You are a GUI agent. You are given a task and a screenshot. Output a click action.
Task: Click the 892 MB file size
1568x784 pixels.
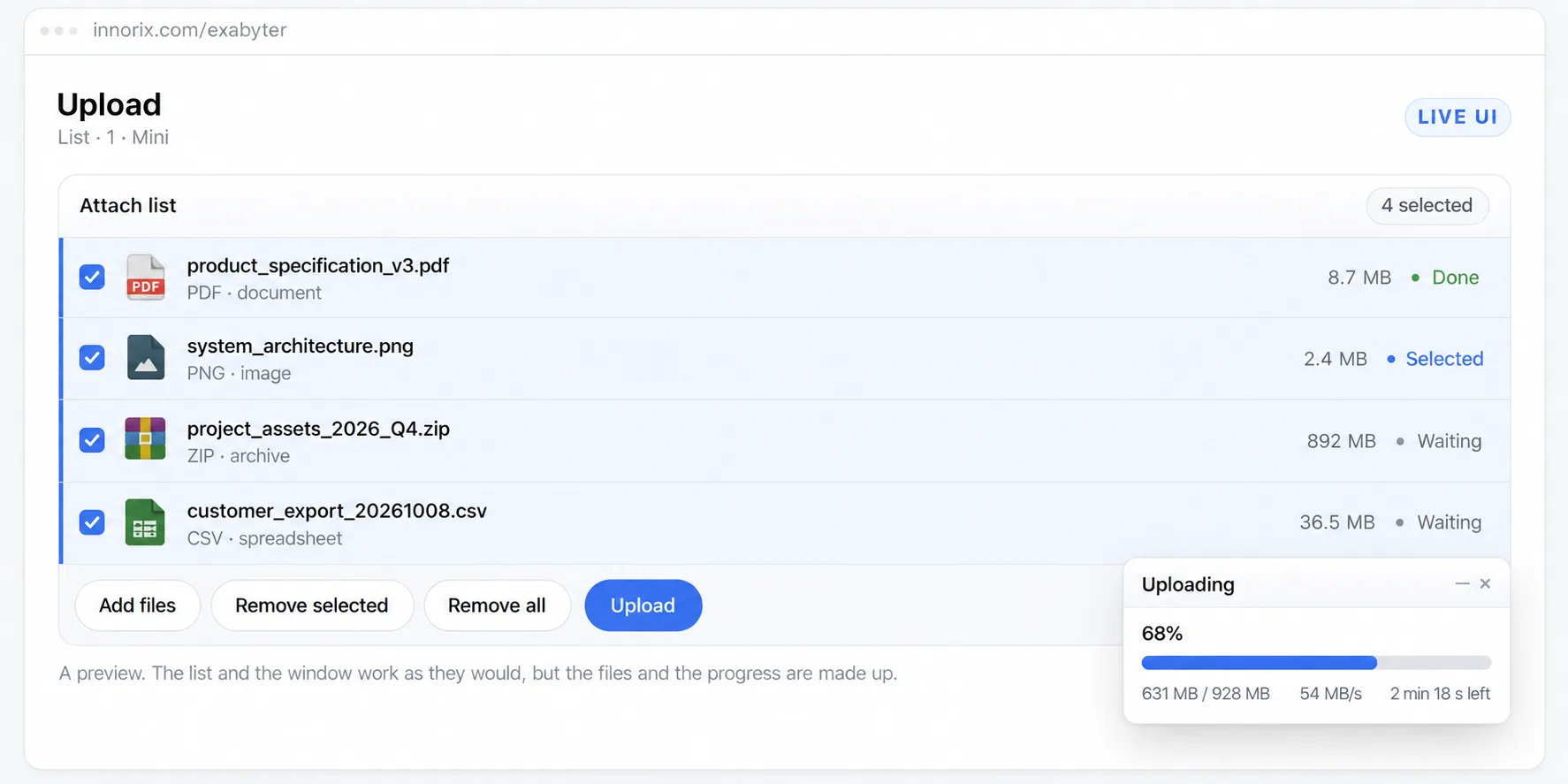pyautogui.click(x=1342, y=441)
